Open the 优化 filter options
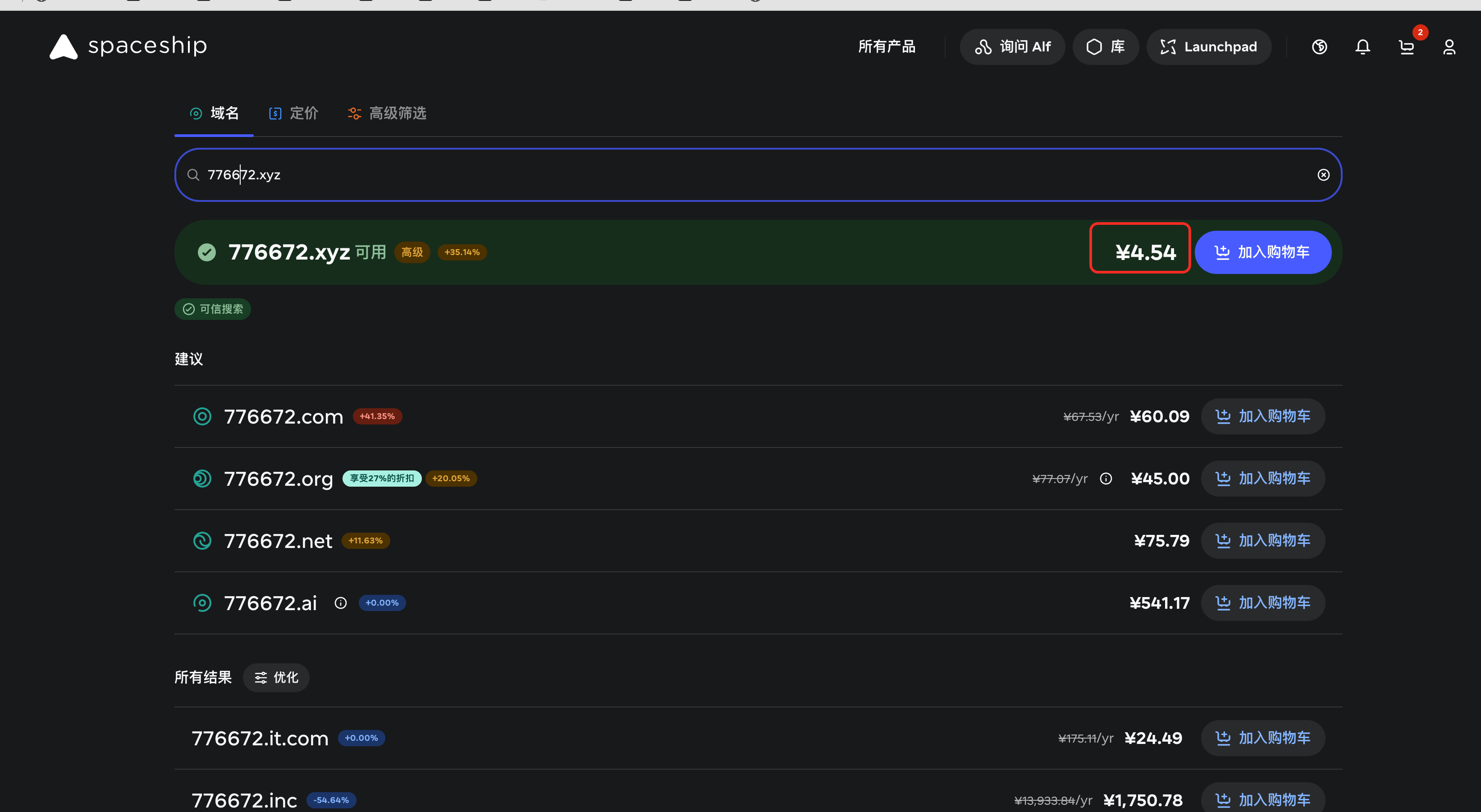The height and width of the screenshot is (812, 1481). 276,678
